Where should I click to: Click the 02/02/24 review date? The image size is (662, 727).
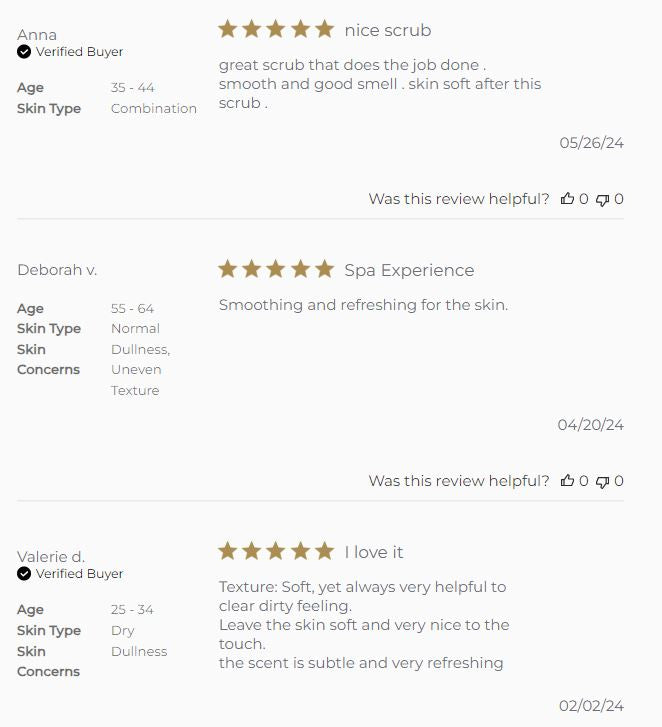591,706
